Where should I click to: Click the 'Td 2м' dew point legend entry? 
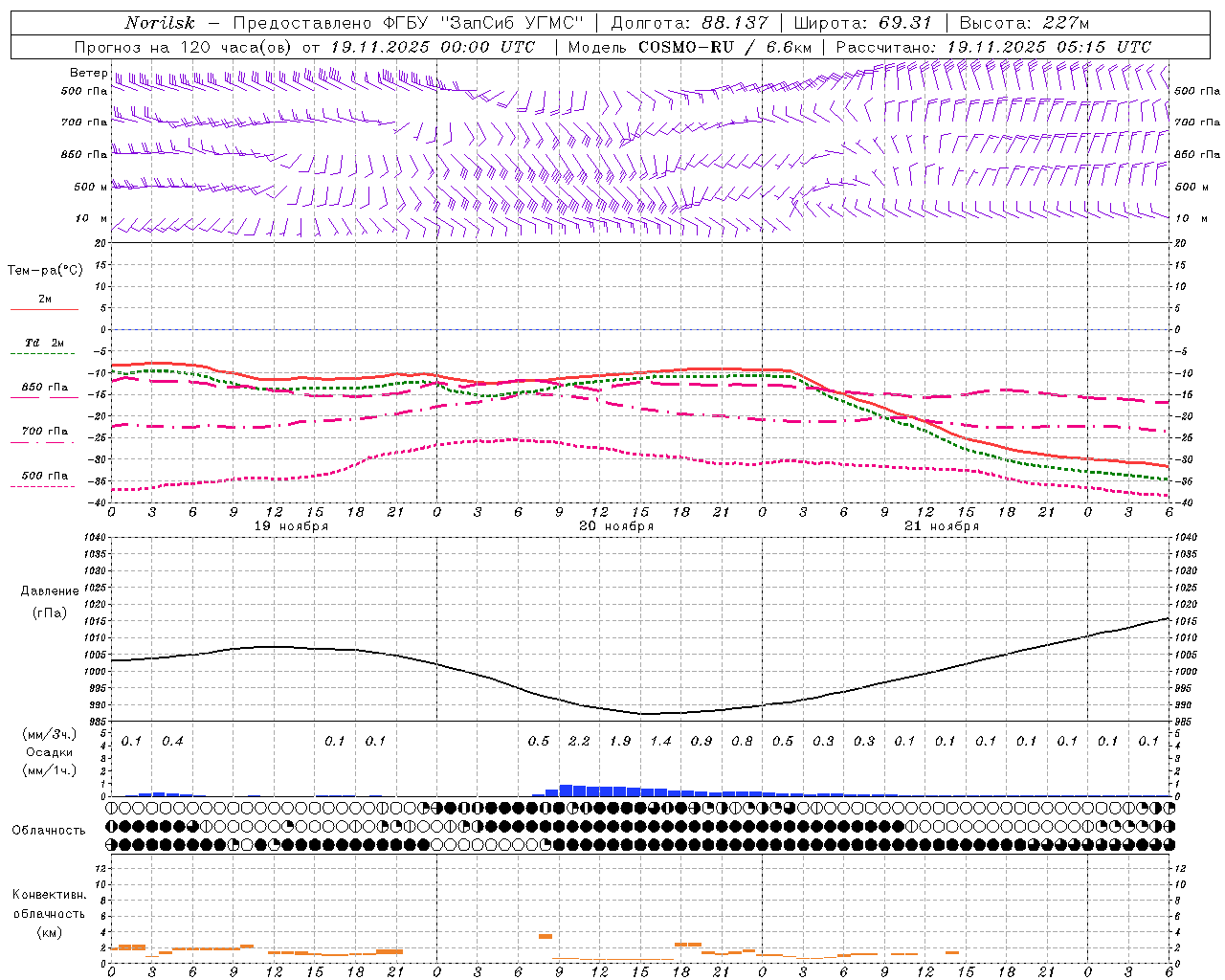point(45,343)
